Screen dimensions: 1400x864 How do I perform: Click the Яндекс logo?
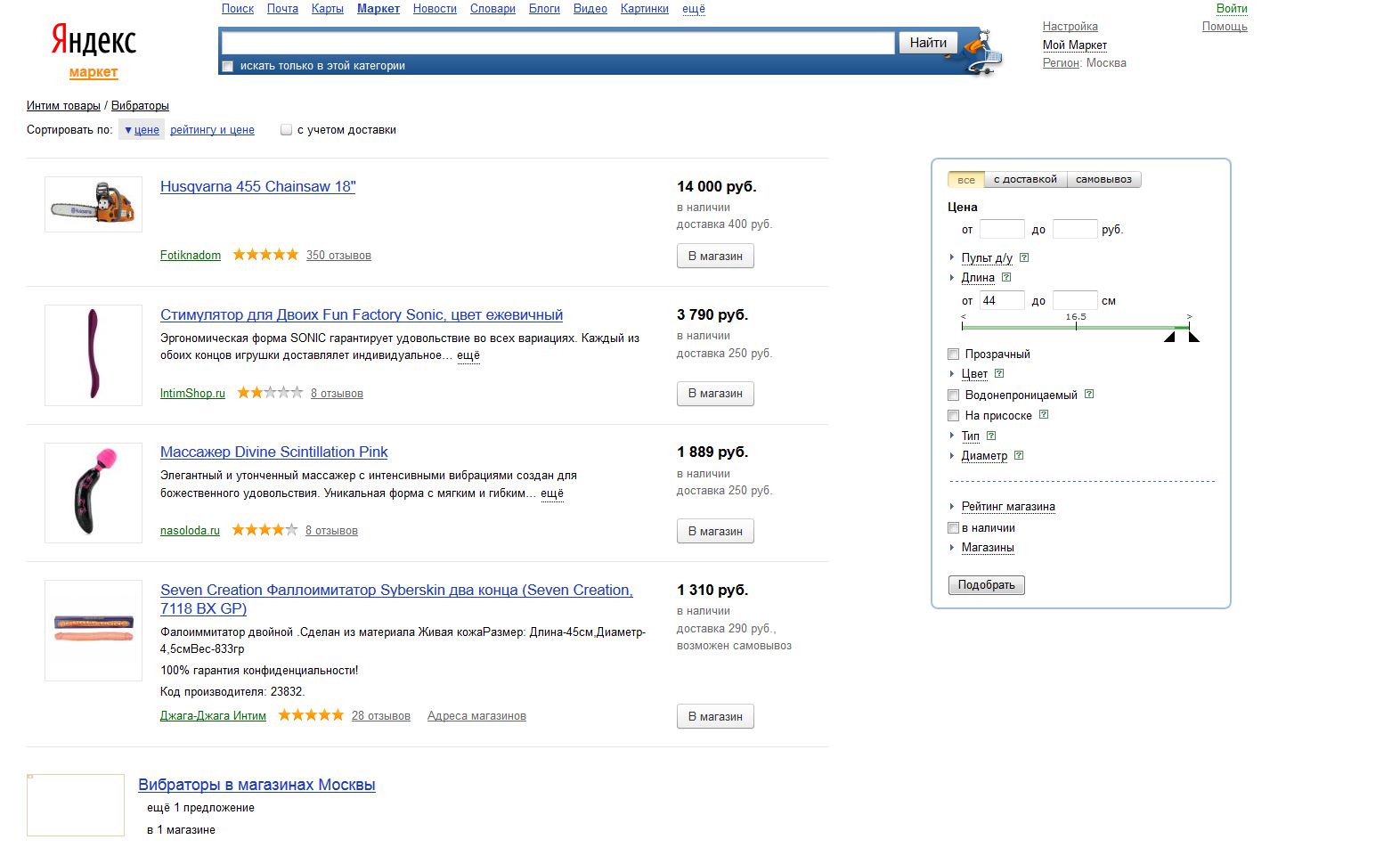click(94, 41)
